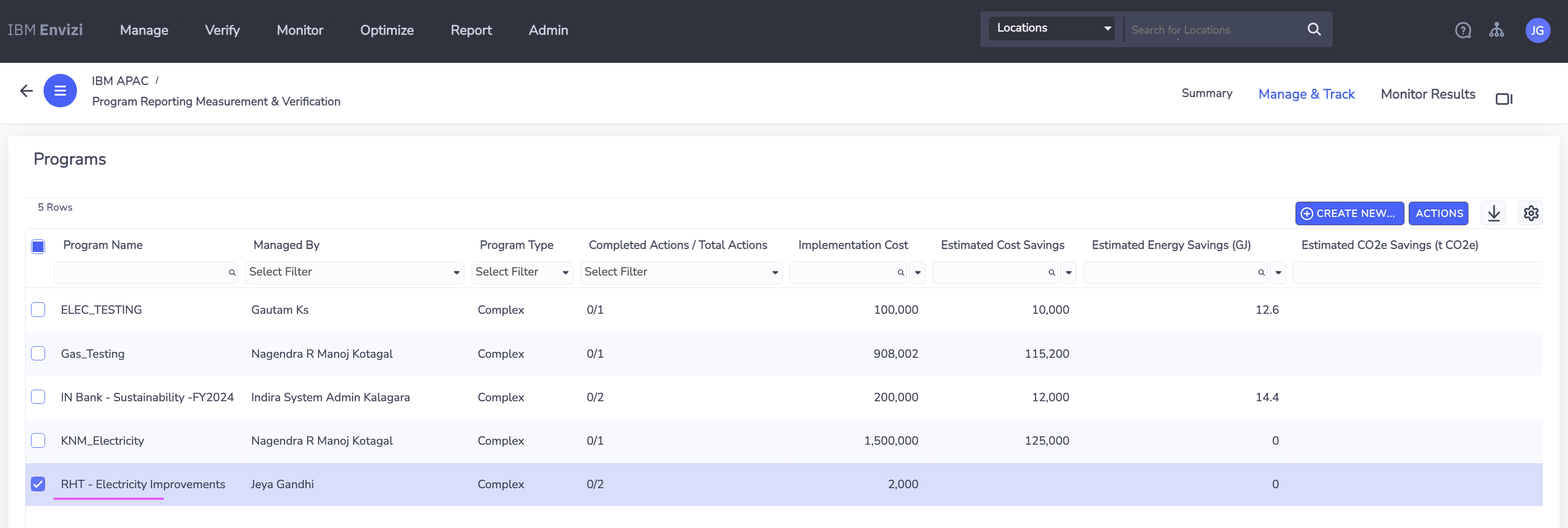Click the back arrow icon
This screenshot has width=1568, height=528.
(26, 91)
